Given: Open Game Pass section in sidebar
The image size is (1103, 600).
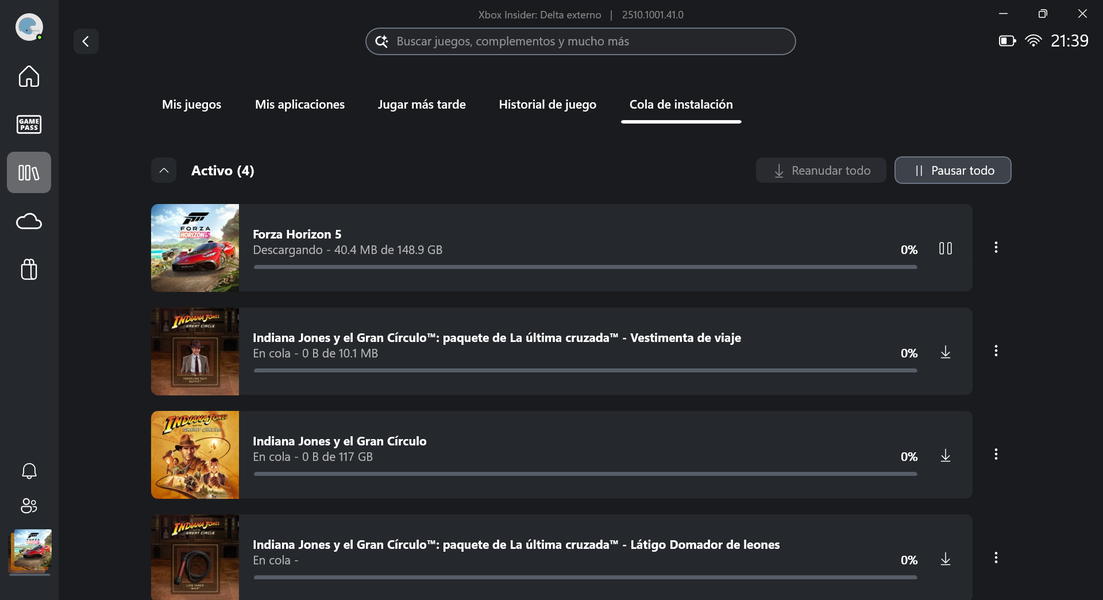Looking at the screenshot, I should (29, 125).
